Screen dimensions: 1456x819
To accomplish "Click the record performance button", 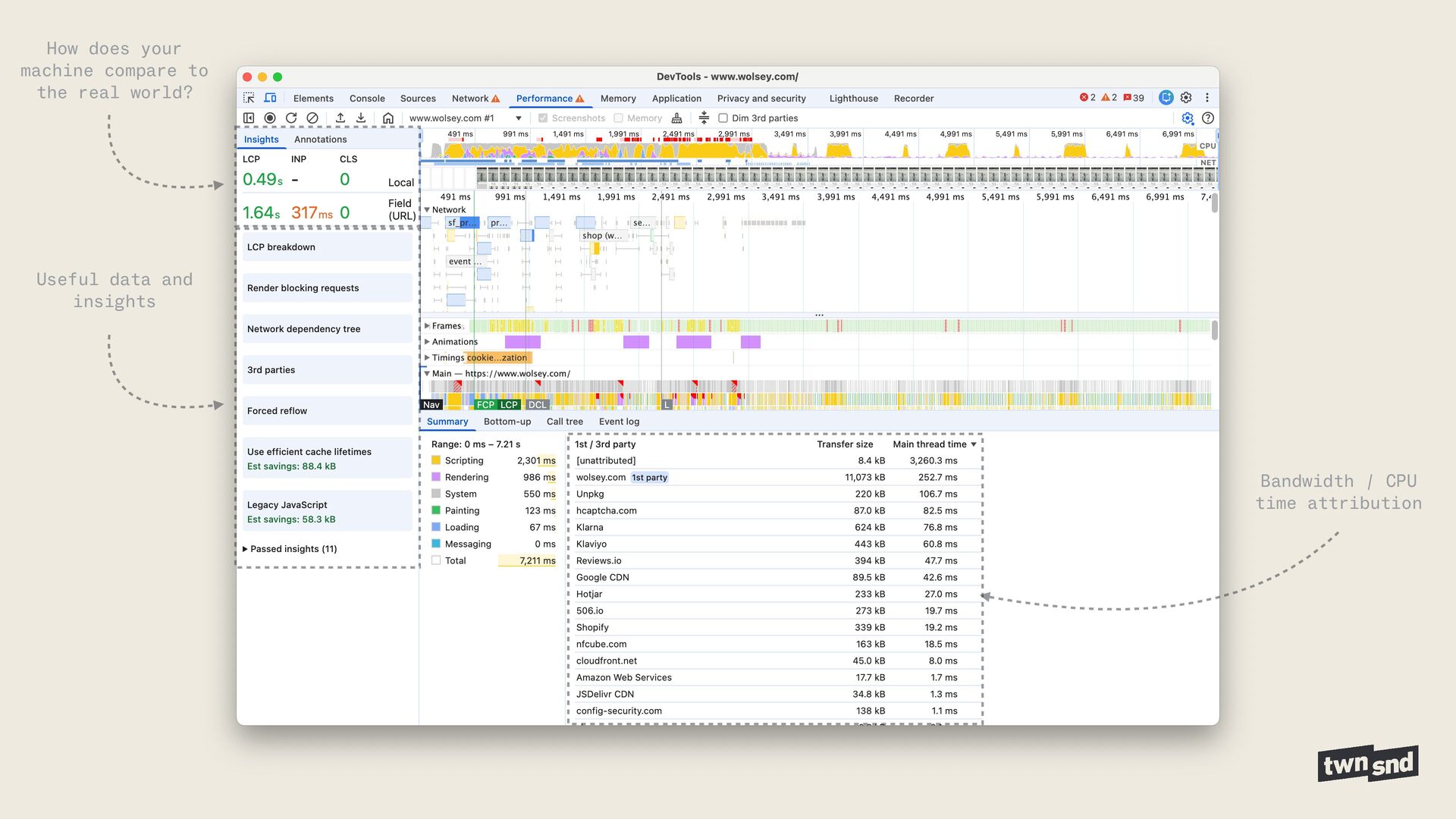I will click(270, 118).
